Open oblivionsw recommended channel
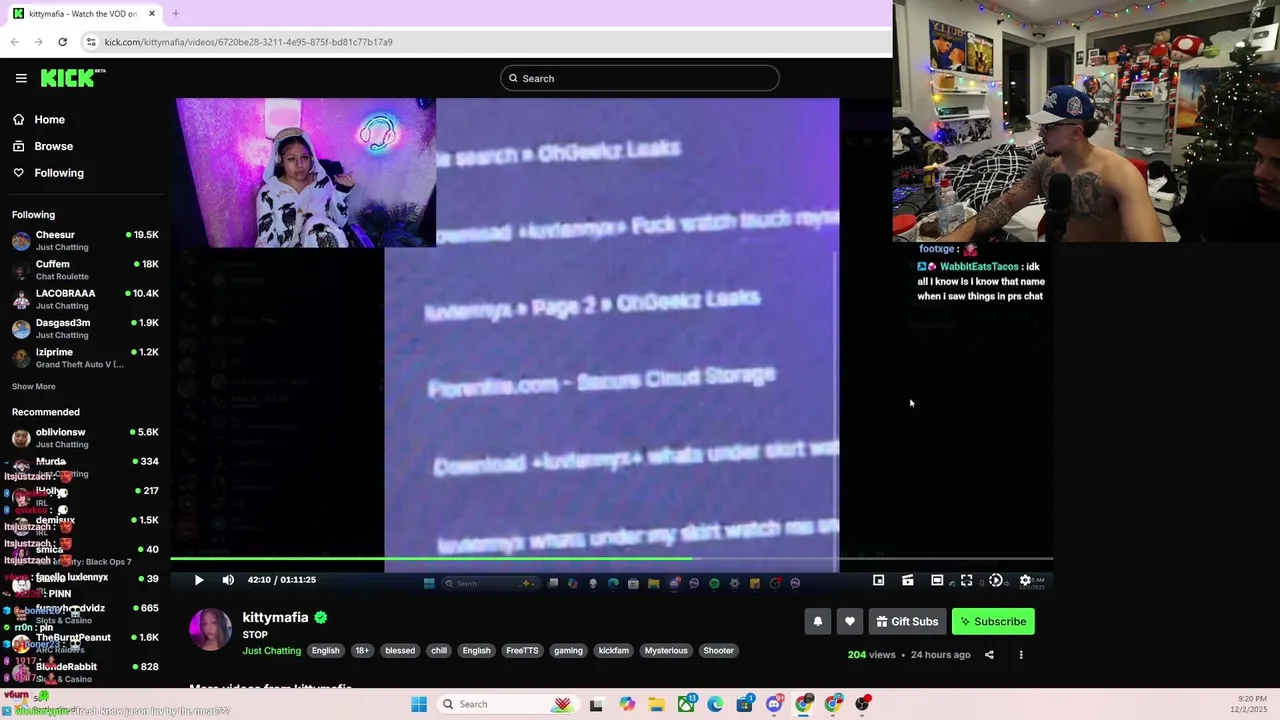This screenshot has height=720, width=1280. click(85, 438)
